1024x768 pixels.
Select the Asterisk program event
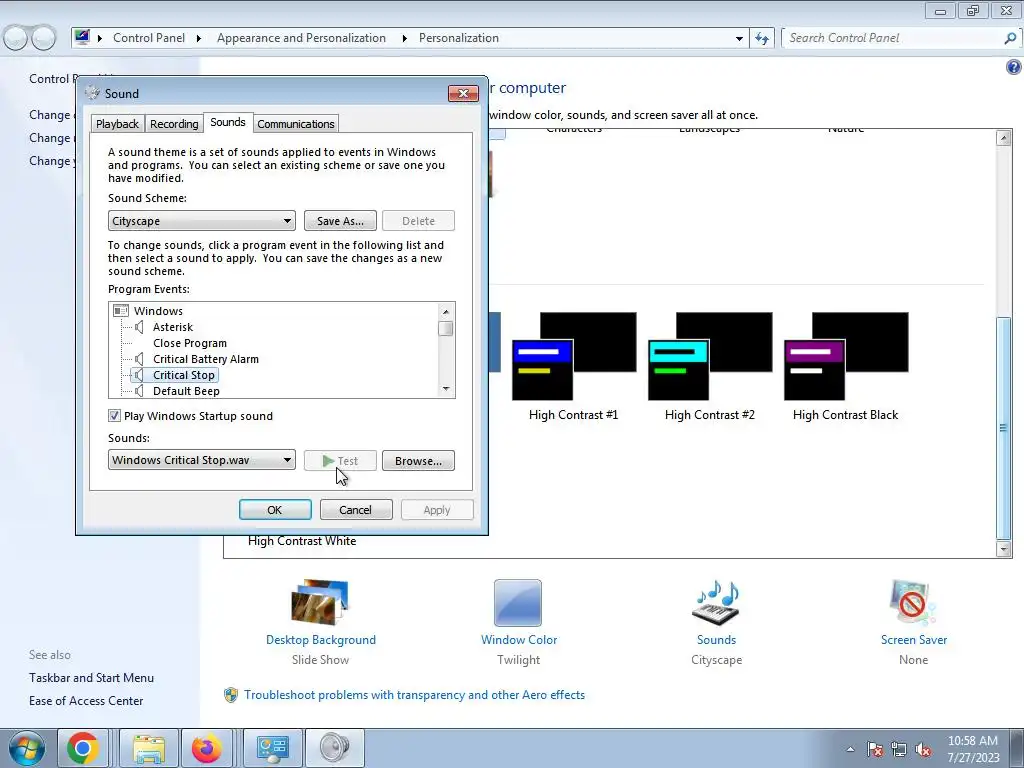pos(173,327)
